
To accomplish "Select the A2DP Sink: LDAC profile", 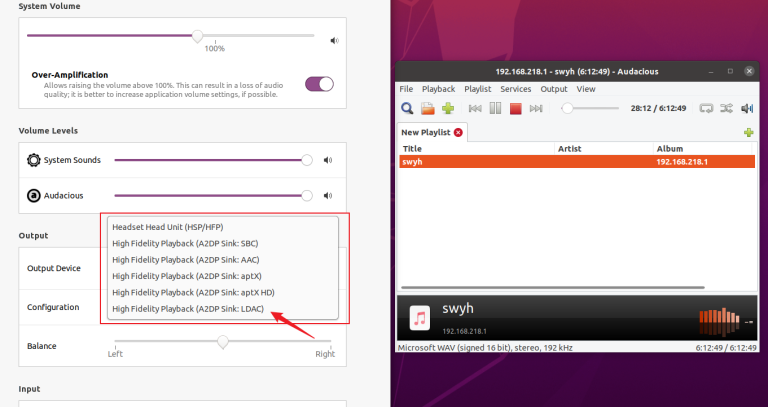I will coord(188,309).
